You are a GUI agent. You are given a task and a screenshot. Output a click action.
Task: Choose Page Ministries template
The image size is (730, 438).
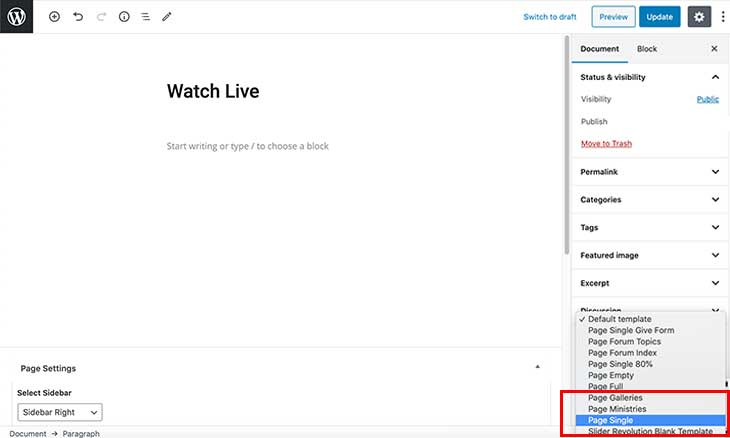(x=650, y=409)
